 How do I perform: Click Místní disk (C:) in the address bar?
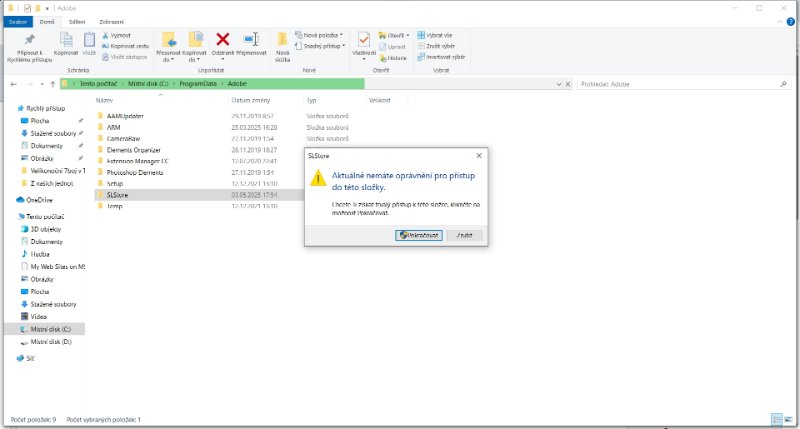coord(148,84)
